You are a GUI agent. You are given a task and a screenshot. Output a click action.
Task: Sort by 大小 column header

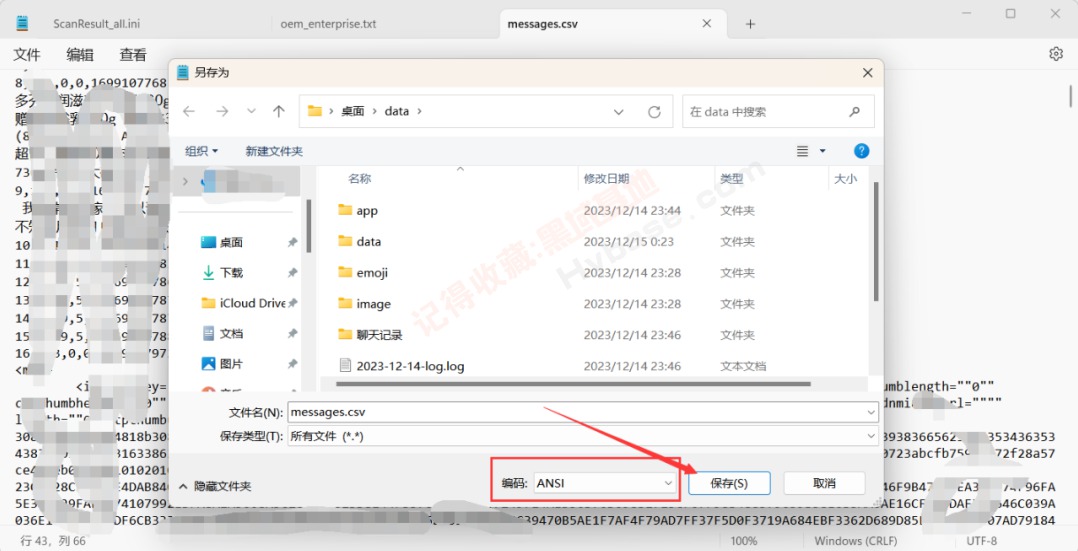tap(845, 179)
